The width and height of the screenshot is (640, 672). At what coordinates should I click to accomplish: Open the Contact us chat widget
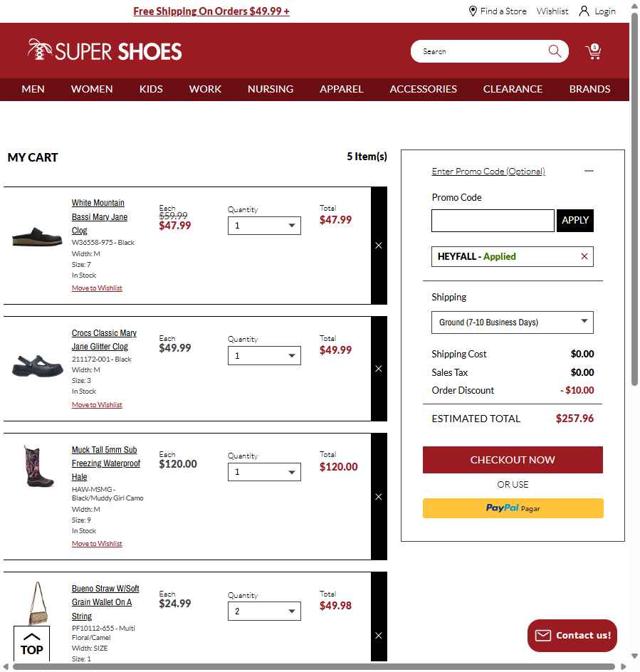pos(572,635)
